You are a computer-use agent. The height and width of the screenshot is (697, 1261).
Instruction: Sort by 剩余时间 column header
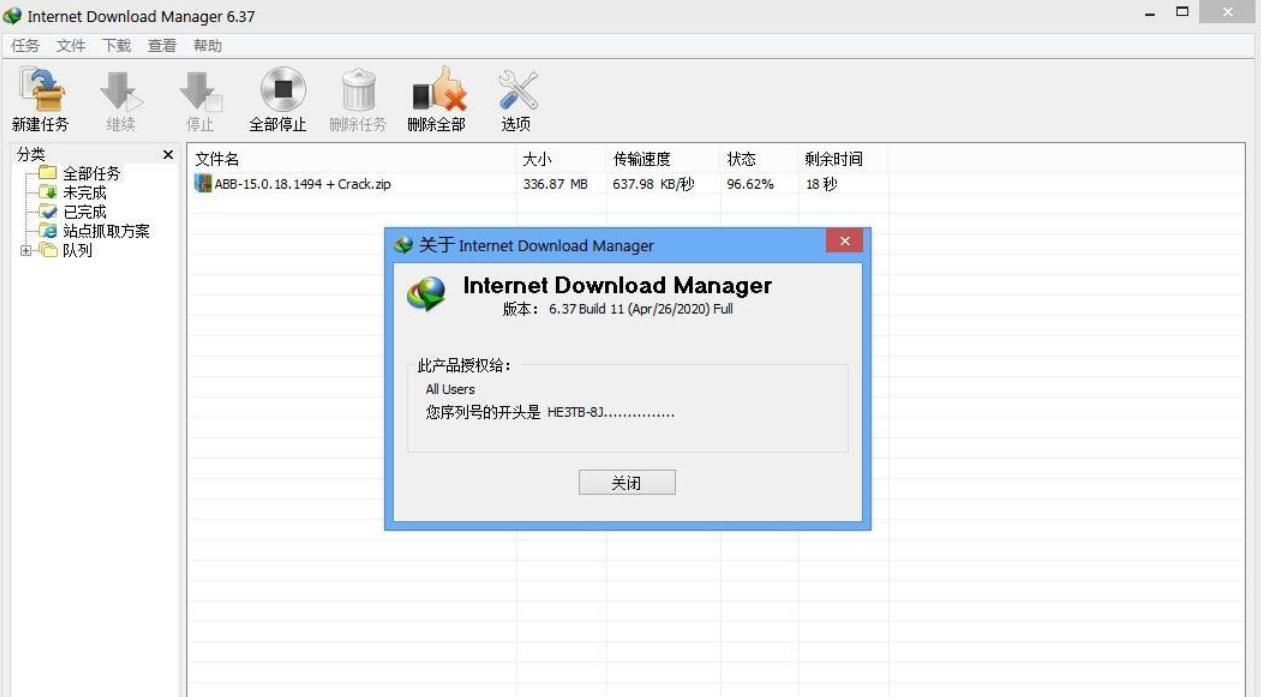pyautogui.click(x=843, y=159)
